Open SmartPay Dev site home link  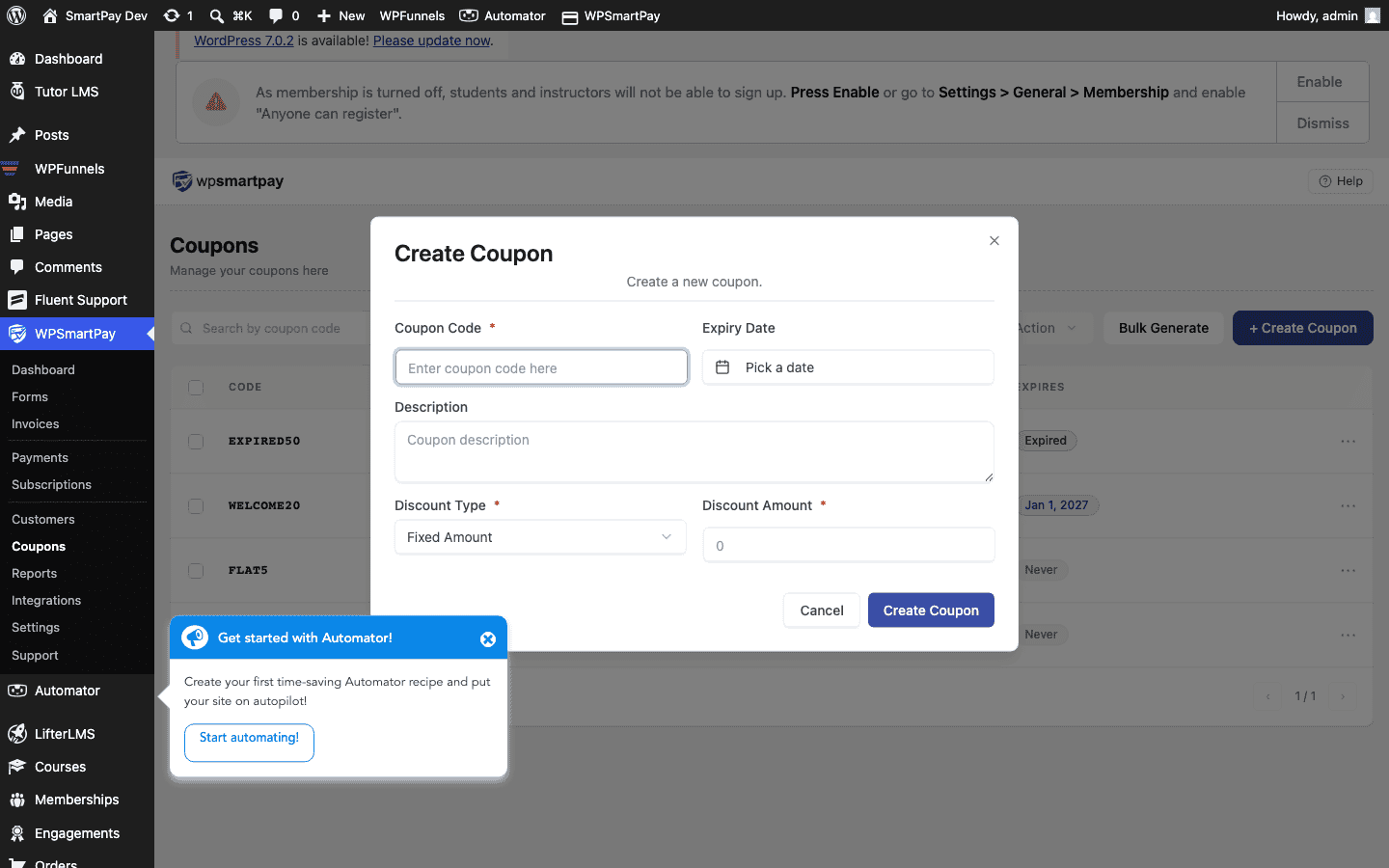95,15
